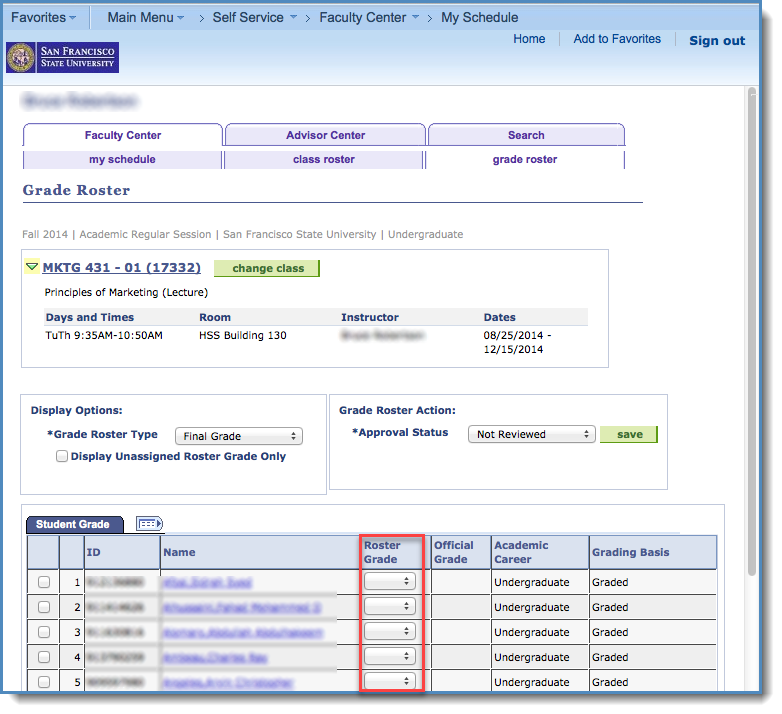
Task: Click the Principles of Marketing (Lecture) text
Action: (x=126, y=292)
